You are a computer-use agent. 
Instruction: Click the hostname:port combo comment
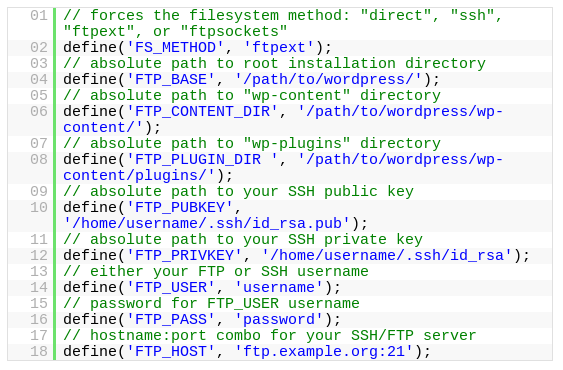(270, 336)
